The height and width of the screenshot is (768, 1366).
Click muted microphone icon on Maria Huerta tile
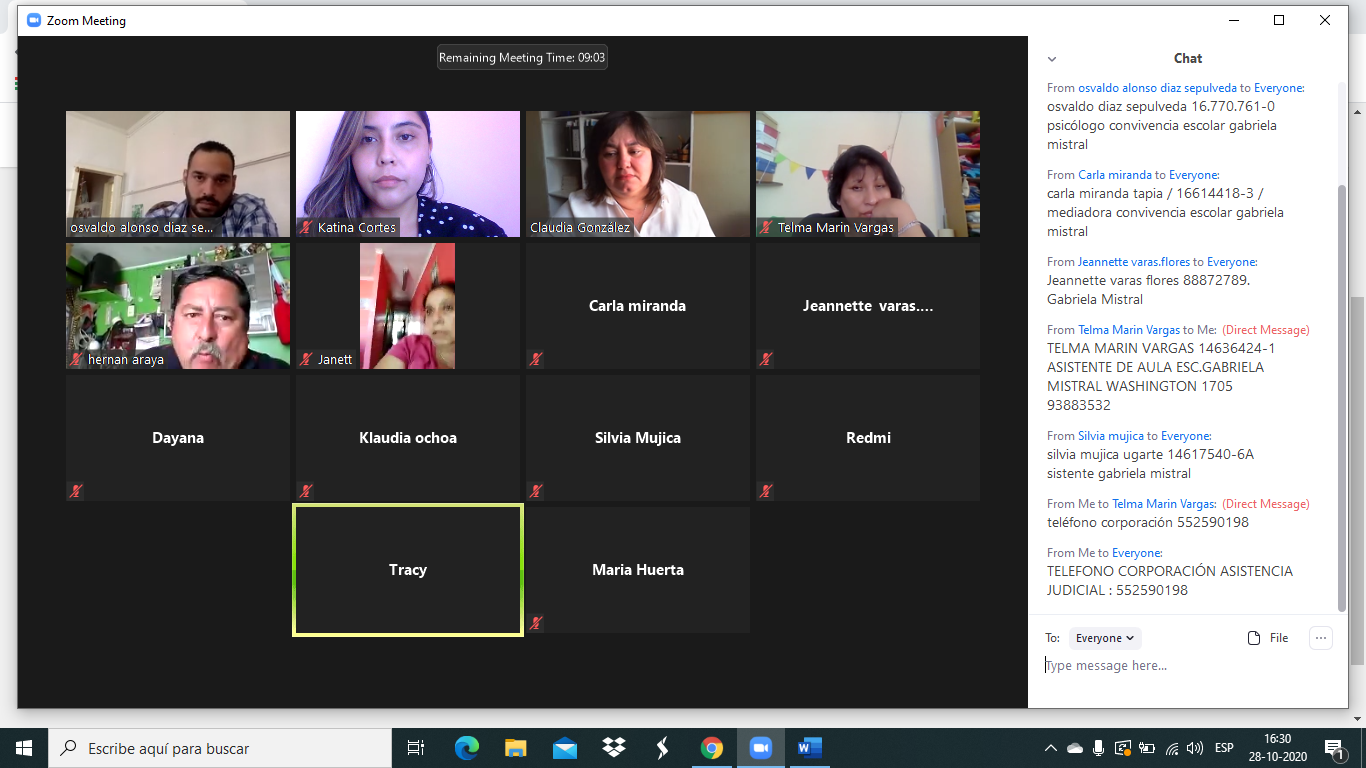click(536, 623)
